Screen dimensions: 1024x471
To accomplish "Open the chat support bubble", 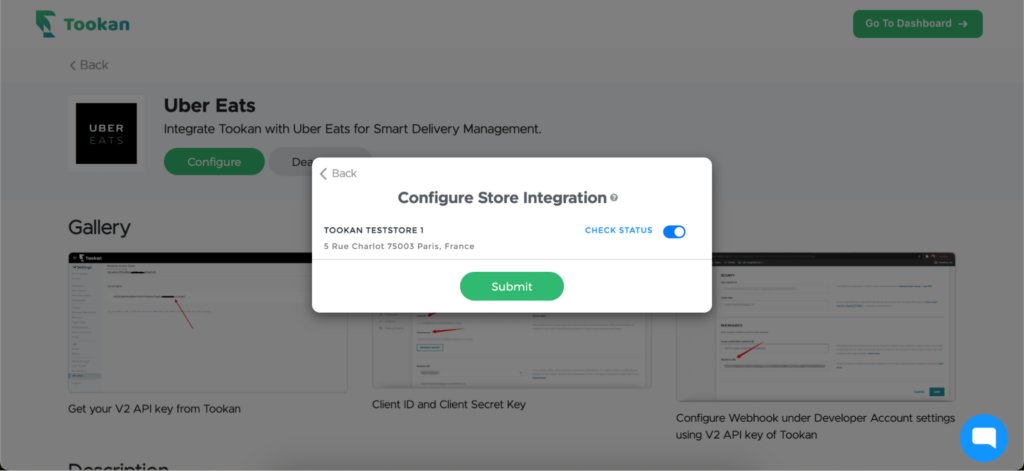I will (x=984, y=438).
